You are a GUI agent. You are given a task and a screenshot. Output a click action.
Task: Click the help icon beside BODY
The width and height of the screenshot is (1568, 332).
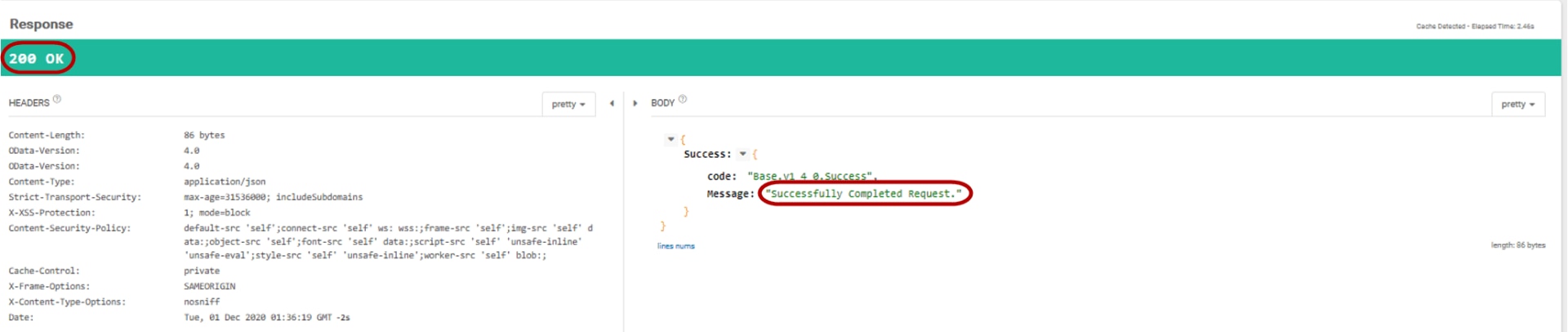[x=683, y=100]
